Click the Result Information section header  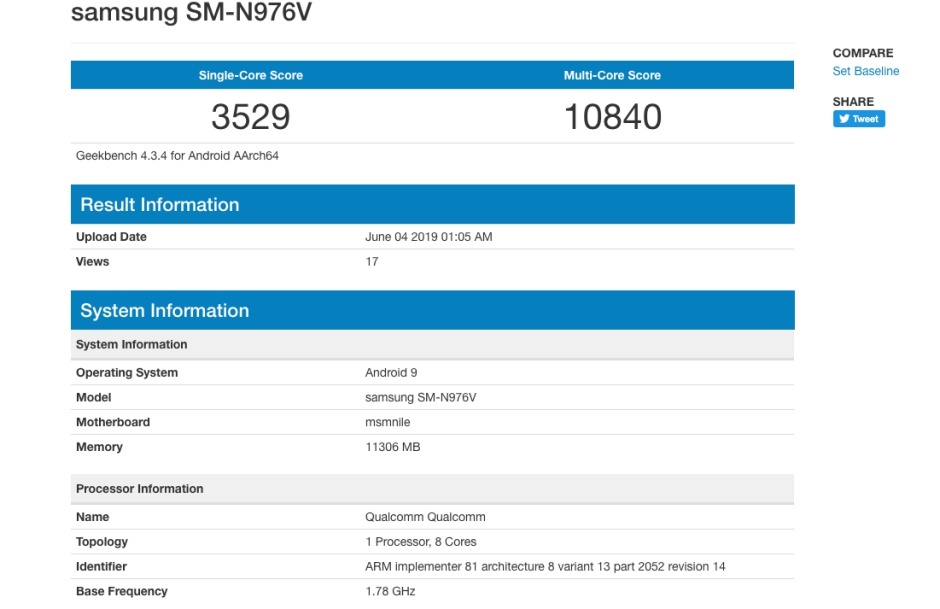[x=160, y=205]
